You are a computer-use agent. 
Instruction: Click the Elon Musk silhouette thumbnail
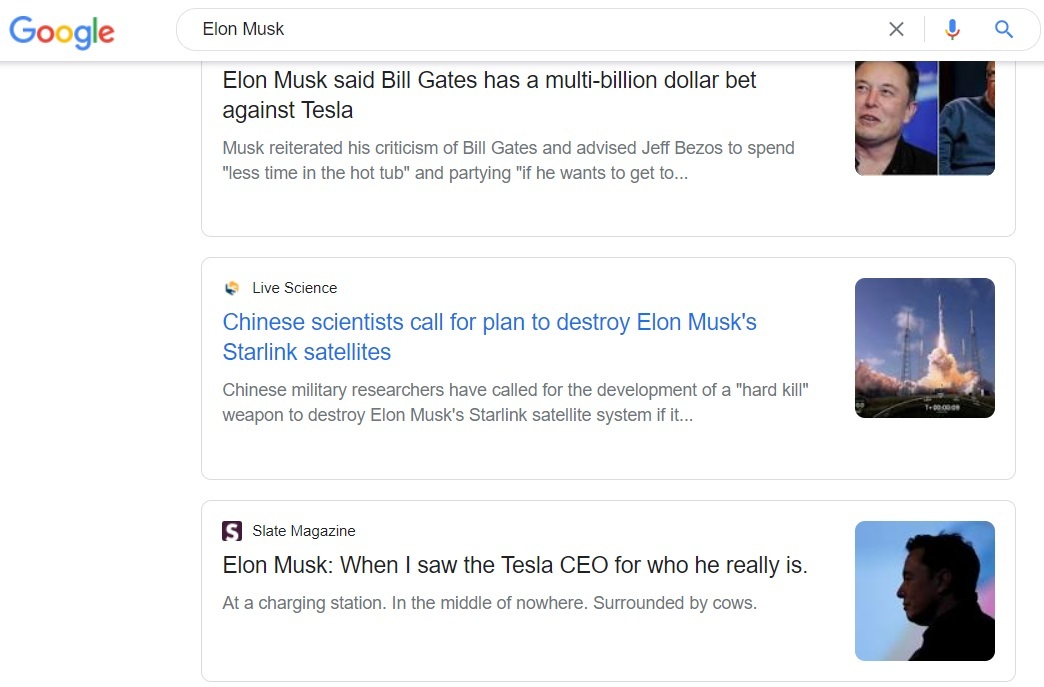coord(924,591)
